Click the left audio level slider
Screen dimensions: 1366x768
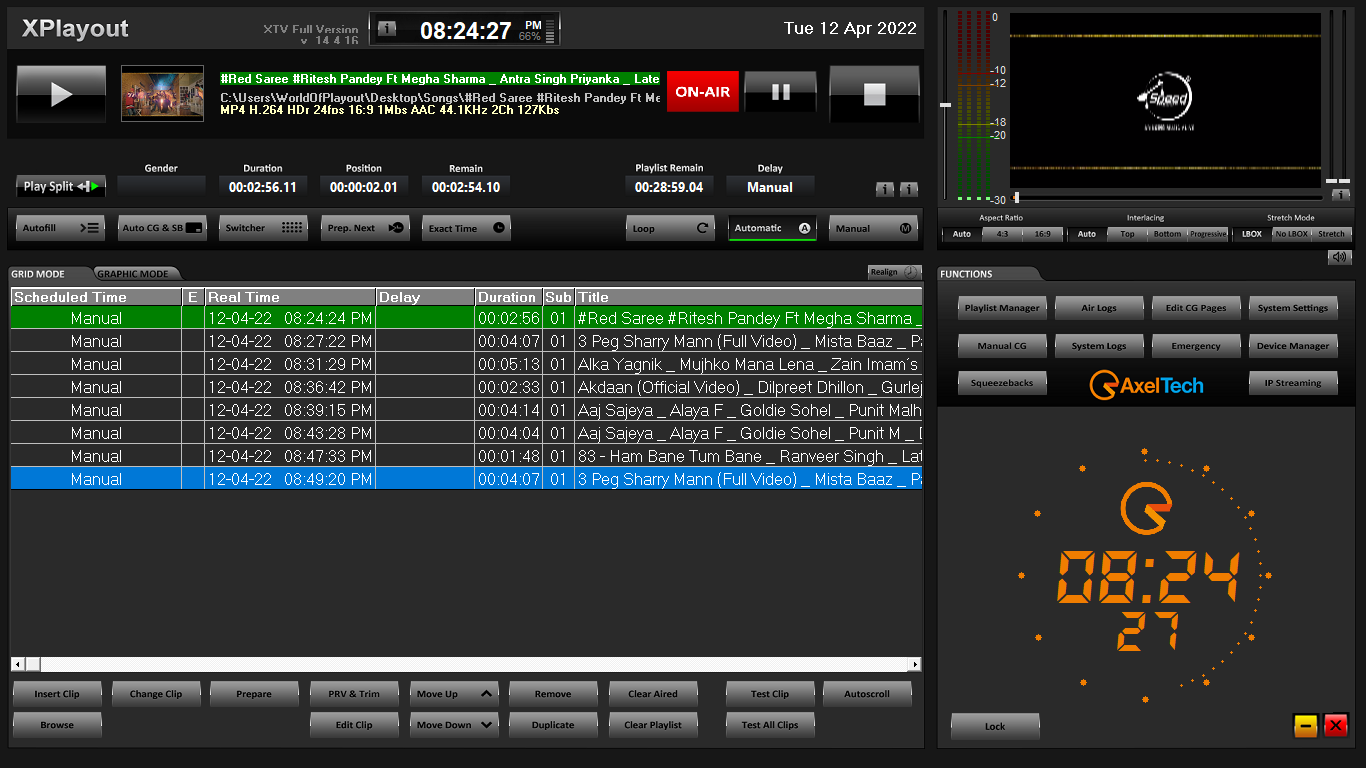click(945, 104)
